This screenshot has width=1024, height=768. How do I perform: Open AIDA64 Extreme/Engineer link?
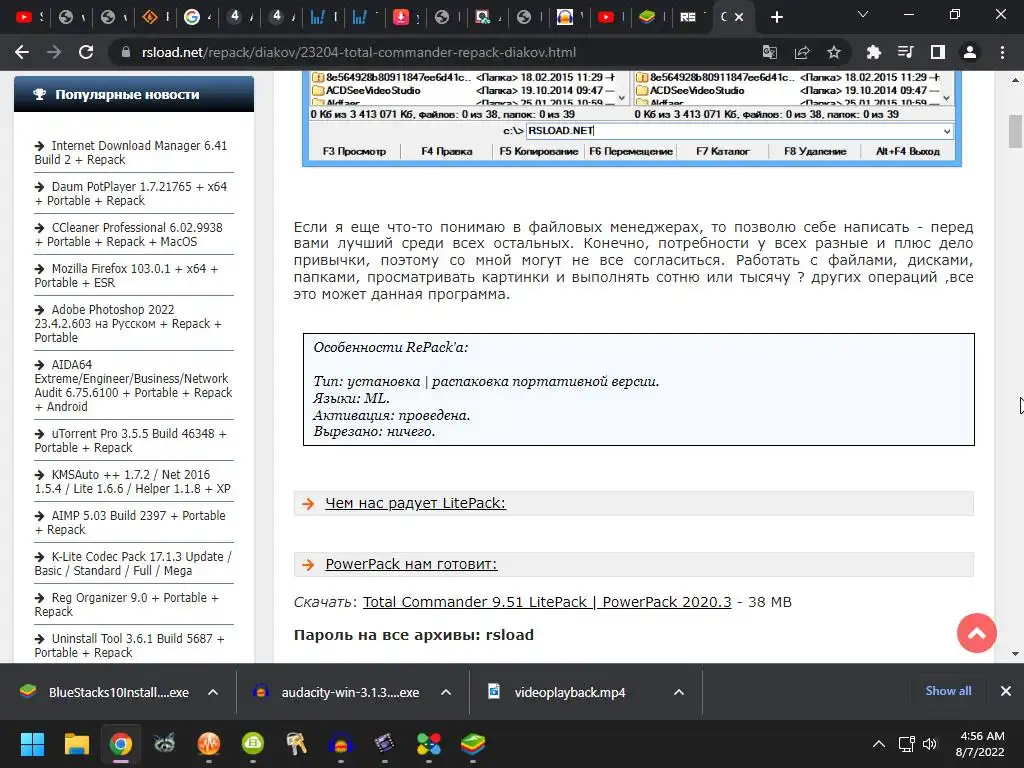click(x=133, y=386)
